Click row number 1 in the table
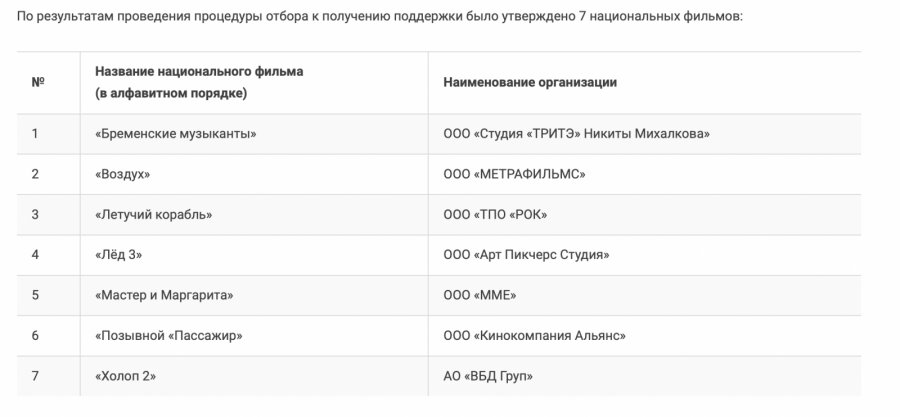This screenshot has height=417, width=900. pos(35,134)
